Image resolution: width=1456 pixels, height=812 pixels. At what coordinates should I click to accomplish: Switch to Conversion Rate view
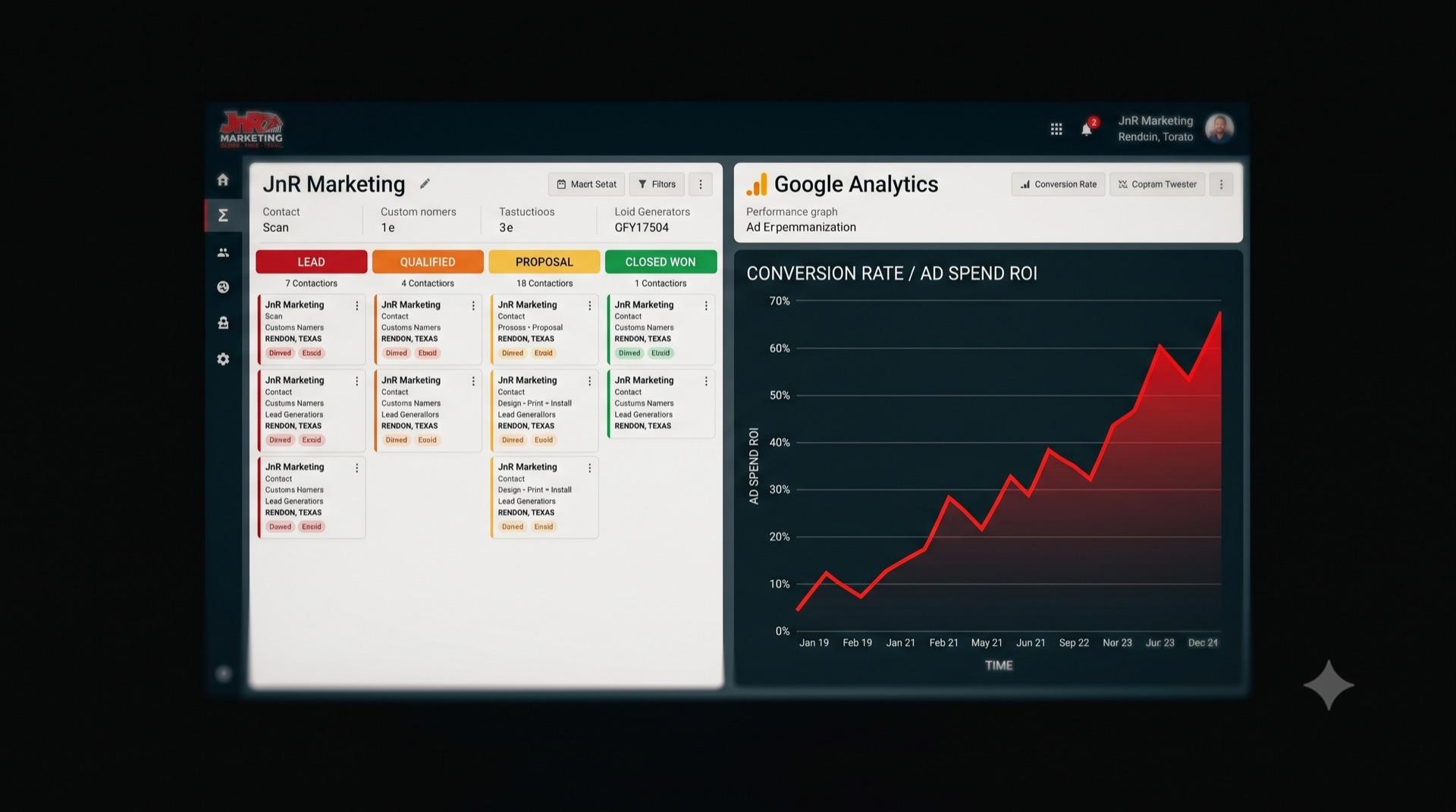tap(1059, 184)
